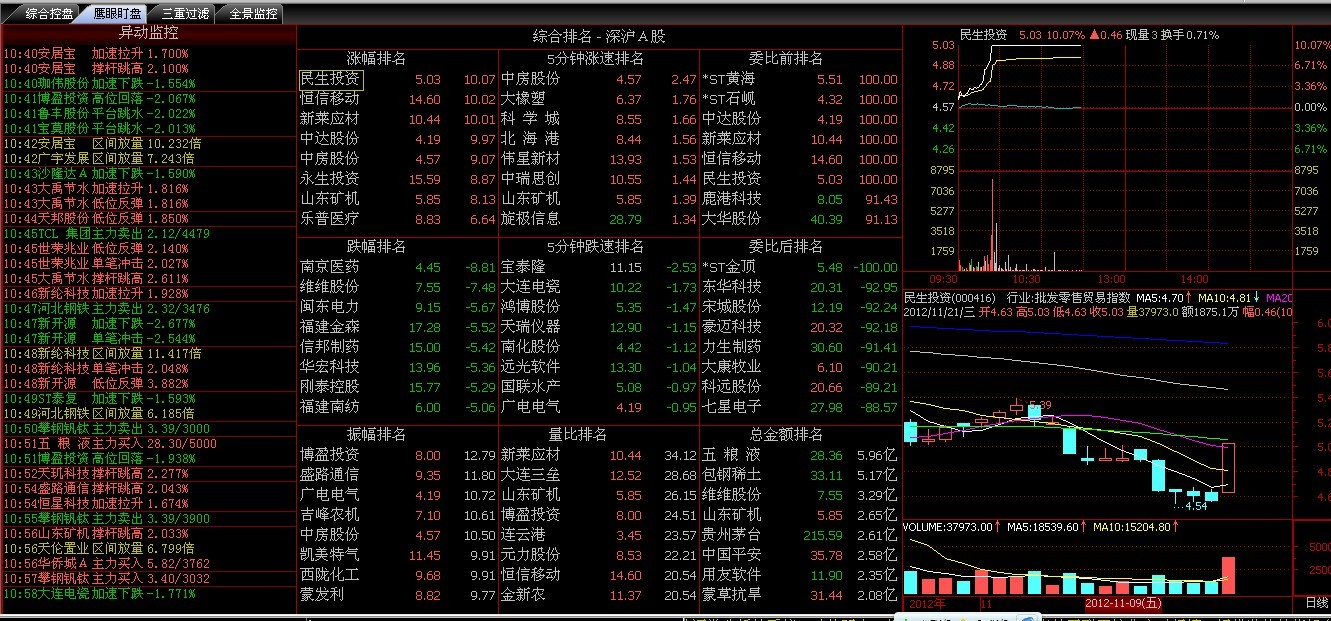Select 南京医药 in the 跌幅排名 list
1331x621 pixels.
click(330, 267)
